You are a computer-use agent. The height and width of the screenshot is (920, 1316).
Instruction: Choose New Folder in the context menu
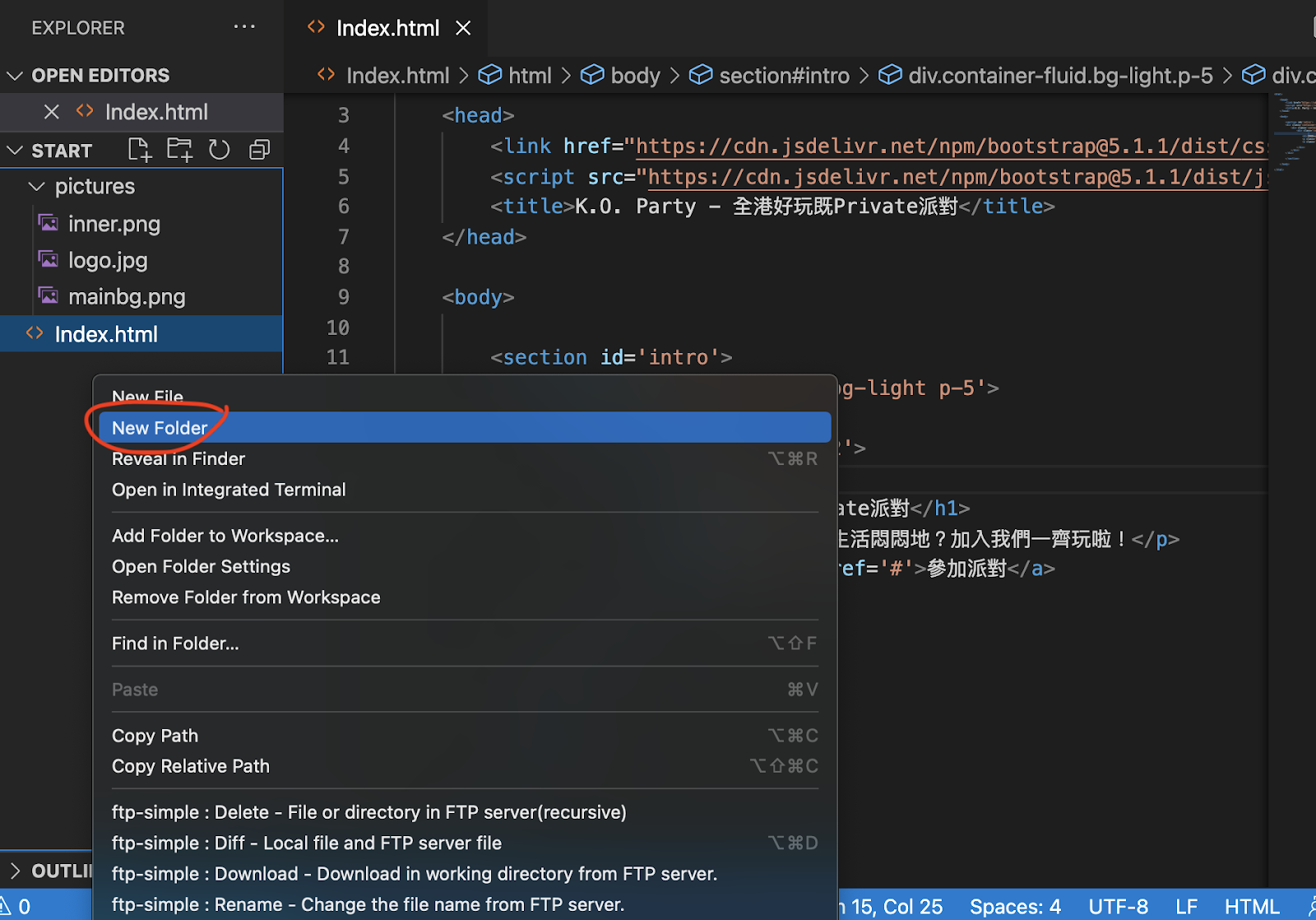(465, 427)
